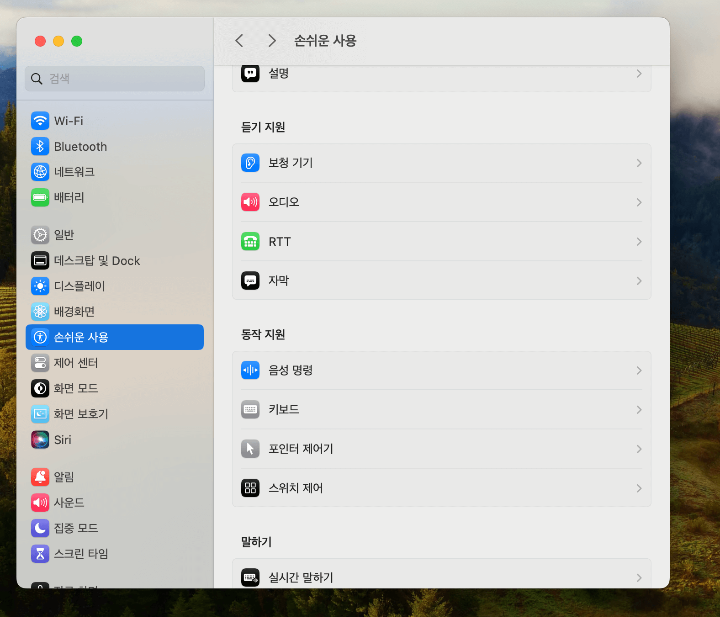Expand the 실시간 말하기 row chevron
Image resolution: width=720 pixels, height=617 pixels.
click(x=639, y=578)
